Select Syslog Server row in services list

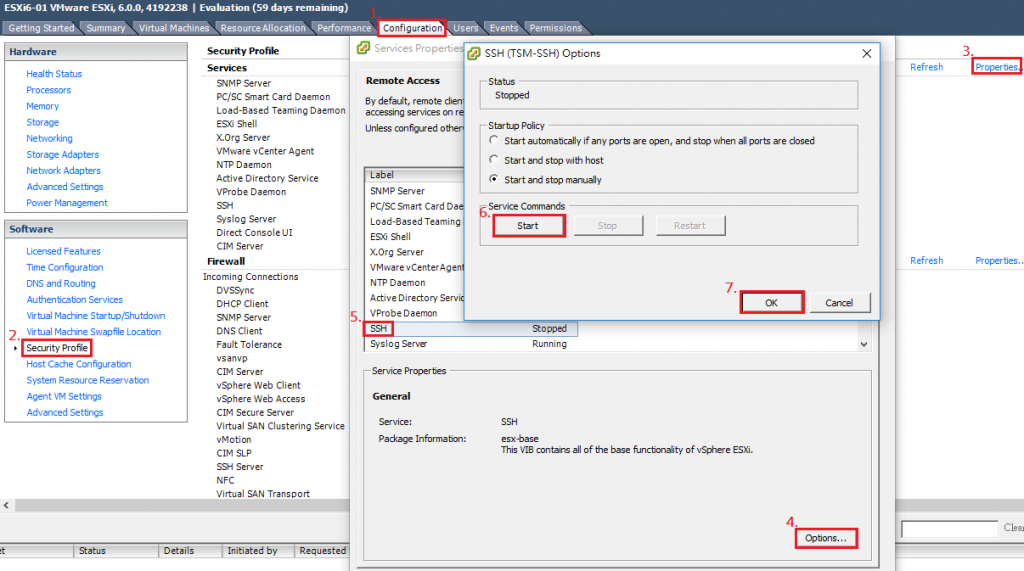point(470,344)
